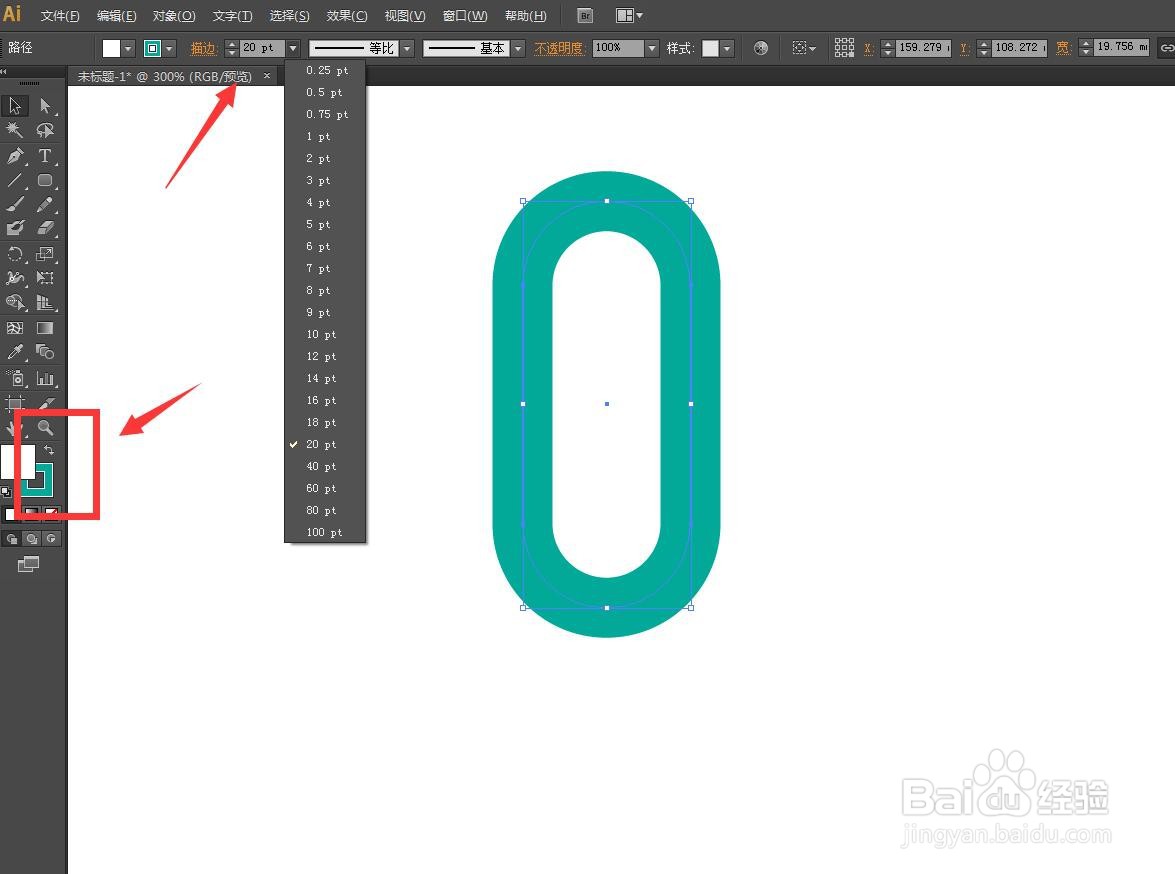Close the 未标题-1* document tab
This screenshot has width=1175, height=874.
pyautogui.click(x=267, y=76)
